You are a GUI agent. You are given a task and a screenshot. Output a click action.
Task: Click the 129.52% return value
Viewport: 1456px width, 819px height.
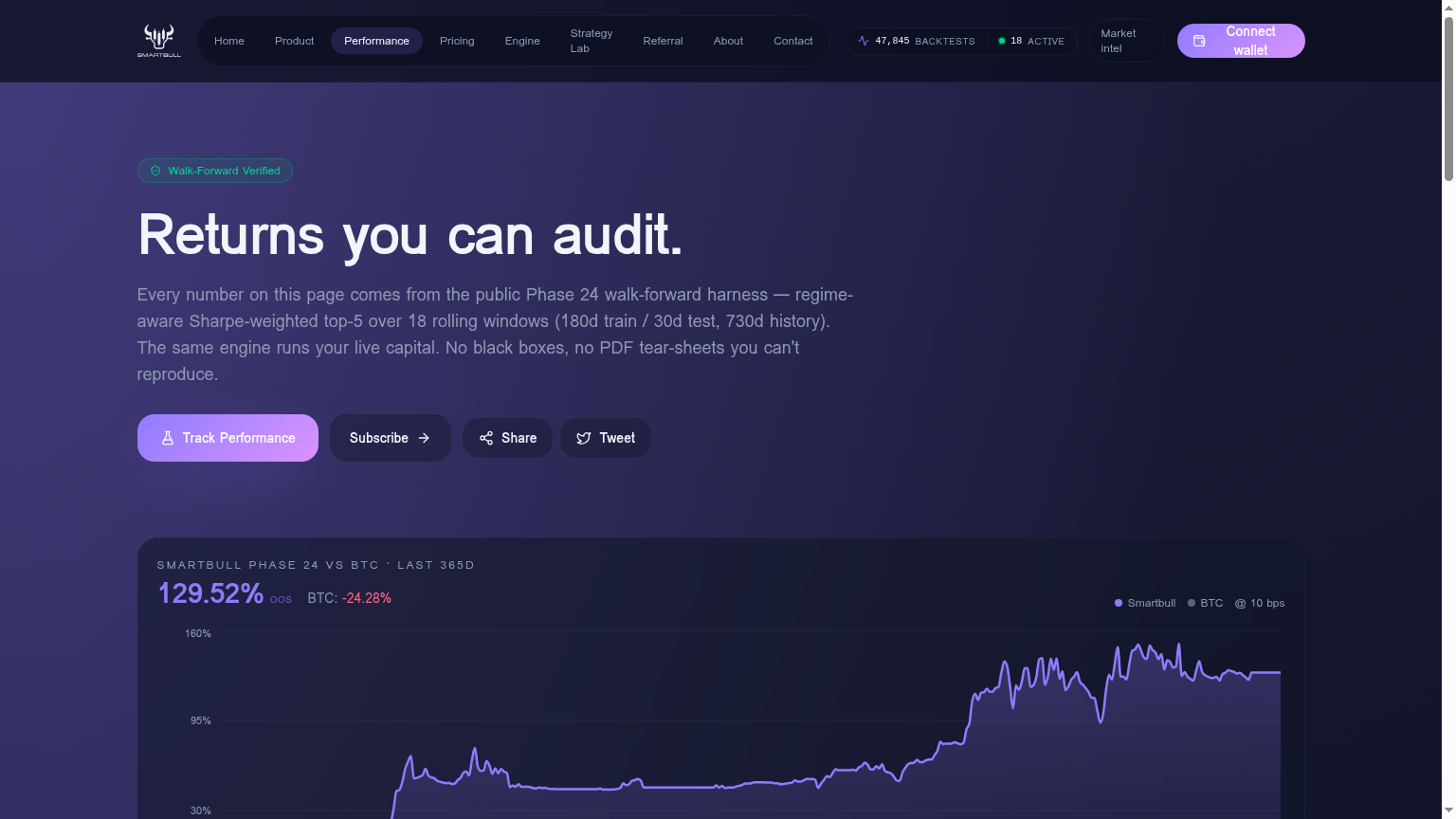point(210,593)
